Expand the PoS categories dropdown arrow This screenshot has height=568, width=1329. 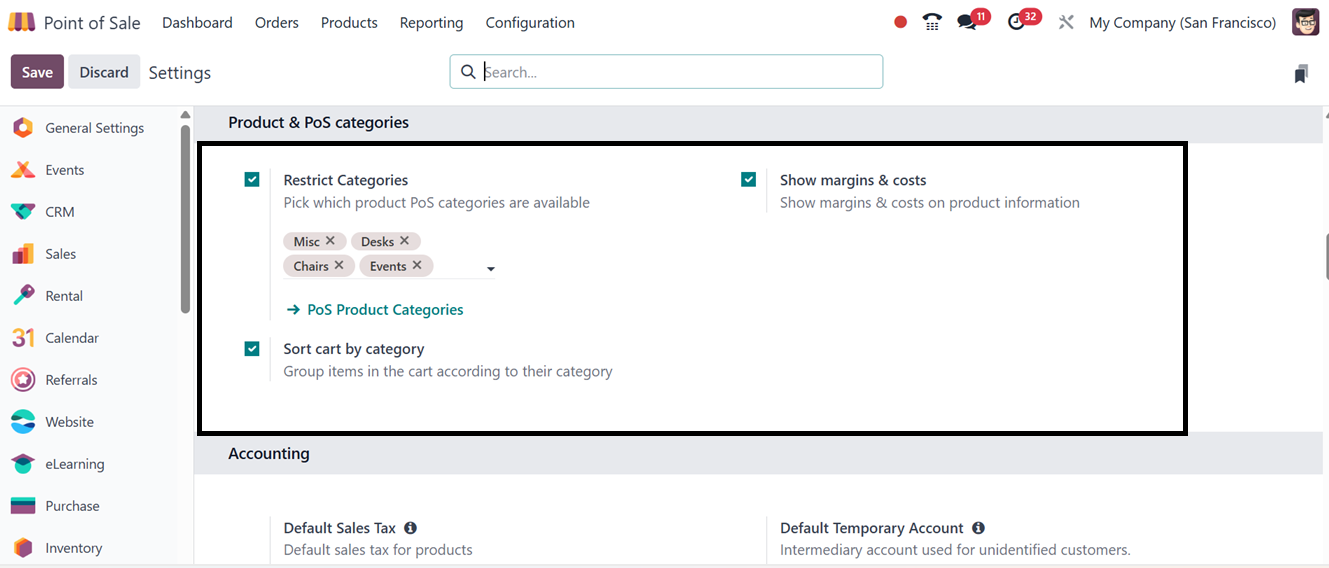click(x=491, y=269)
